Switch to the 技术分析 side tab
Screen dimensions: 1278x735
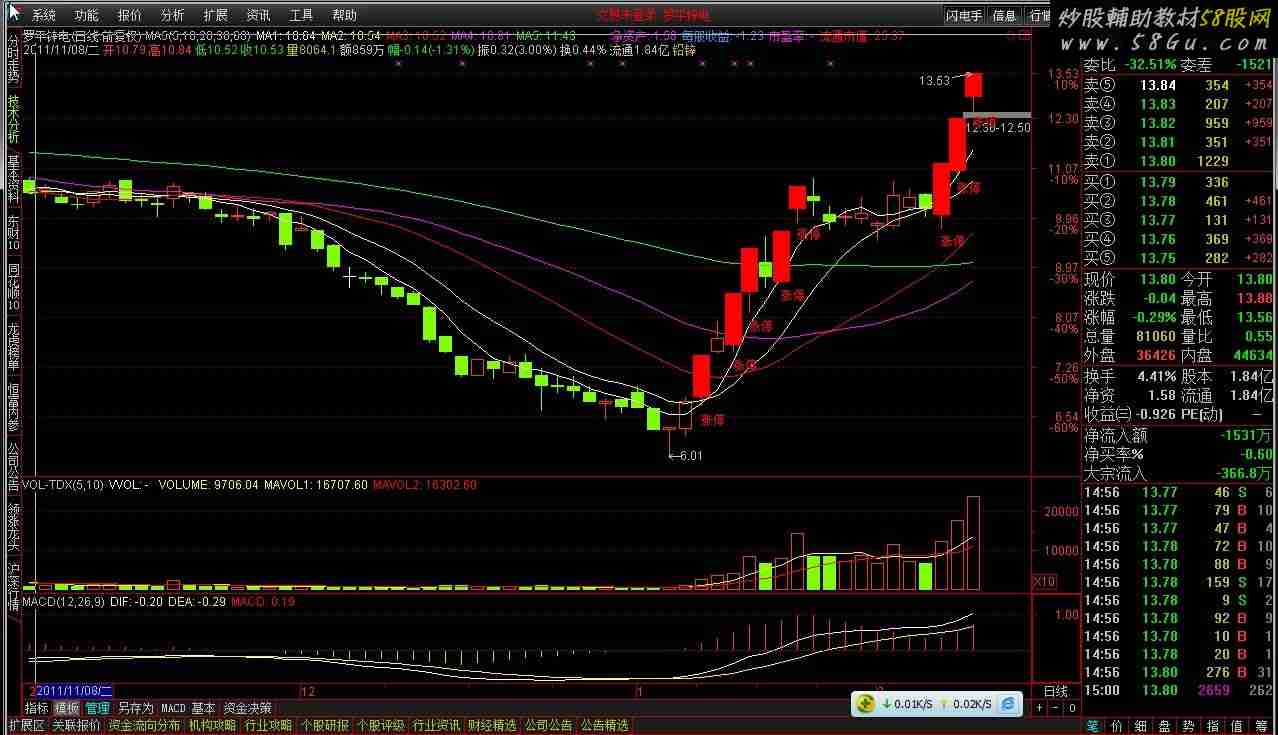point(13,120)
